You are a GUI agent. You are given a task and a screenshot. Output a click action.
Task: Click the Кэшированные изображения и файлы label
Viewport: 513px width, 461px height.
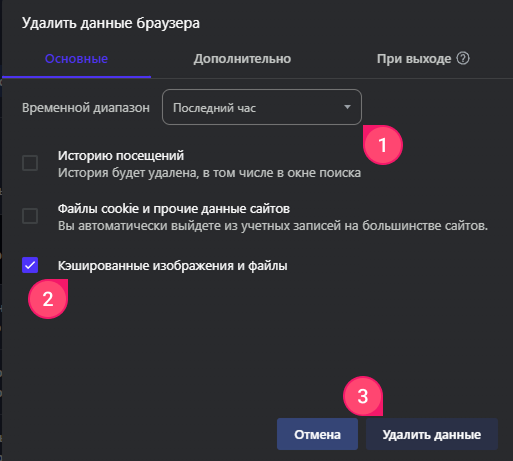tap(172, 266)
